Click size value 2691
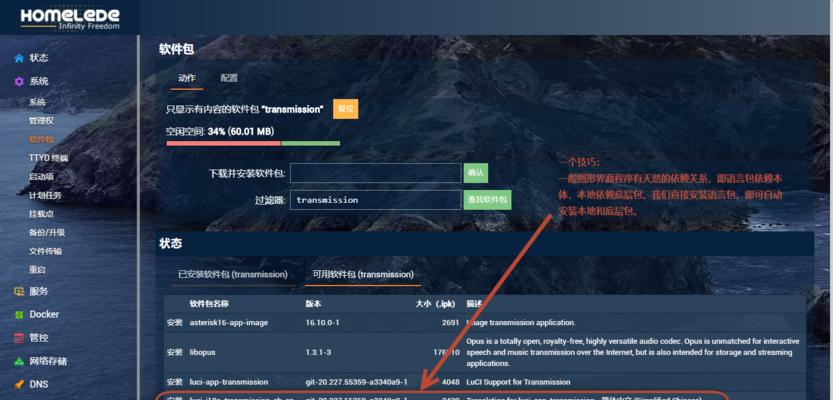 click(450, 322)
